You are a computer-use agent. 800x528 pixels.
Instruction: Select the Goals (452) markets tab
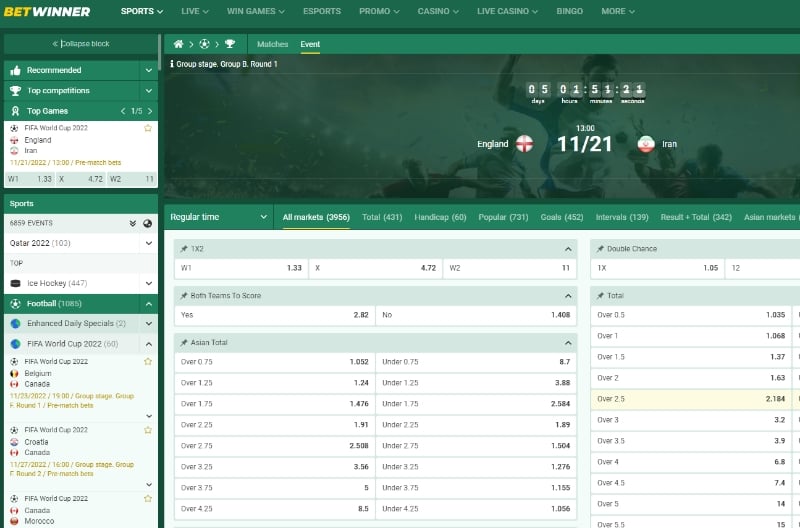click(562, 217)
